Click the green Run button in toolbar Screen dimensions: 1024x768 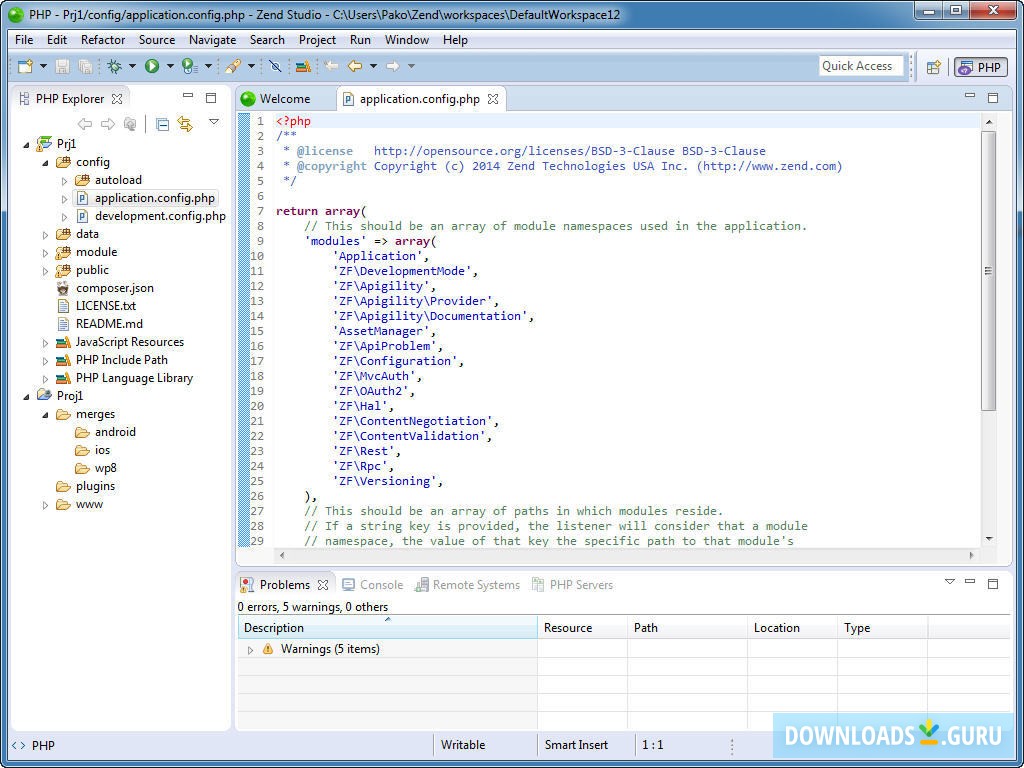pos(152,66)
